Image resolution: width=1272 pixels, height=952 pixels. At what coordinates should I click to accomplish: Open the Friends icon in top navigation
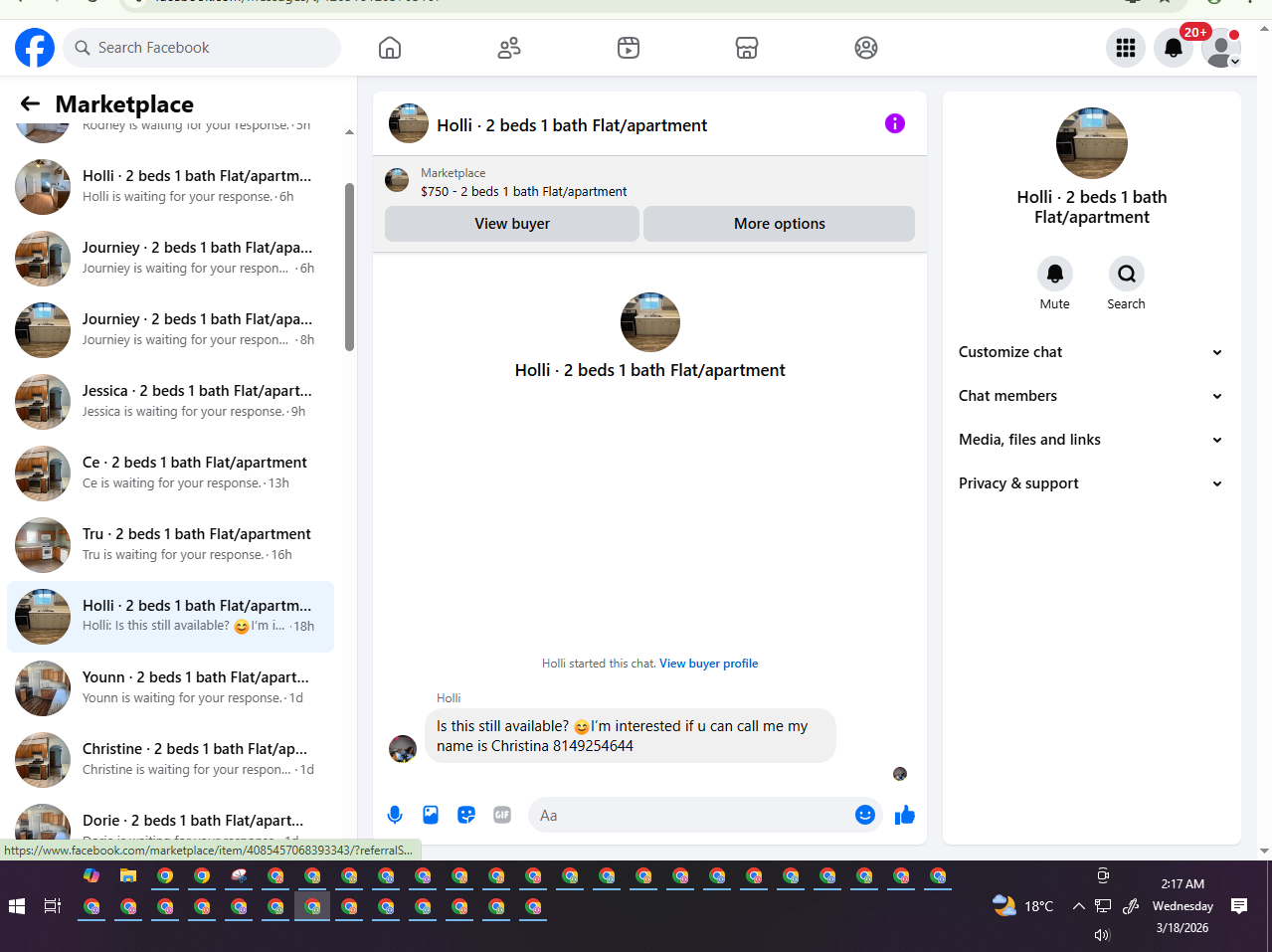pos(509,48)
